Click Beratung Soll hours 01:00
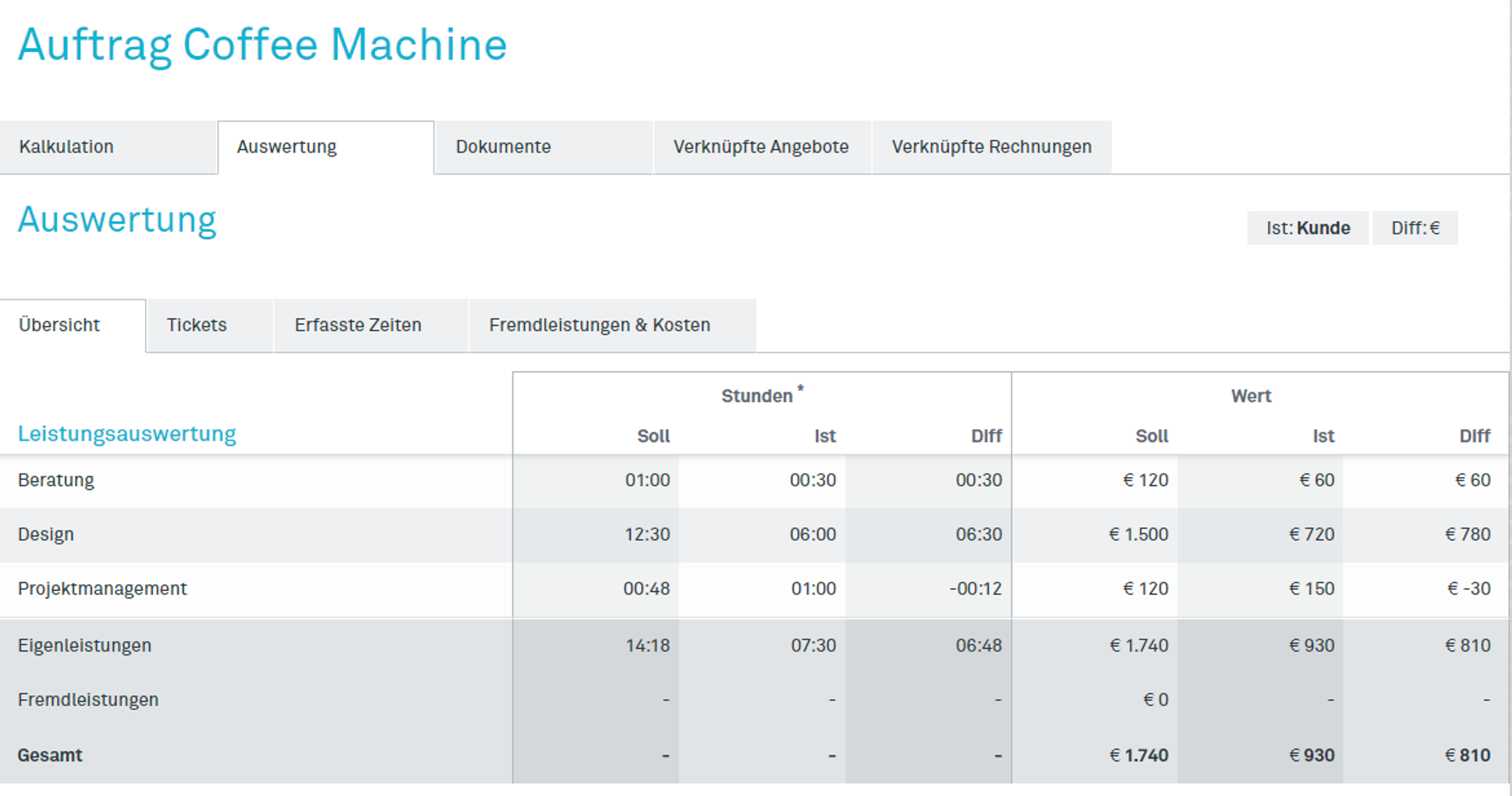 647,481
